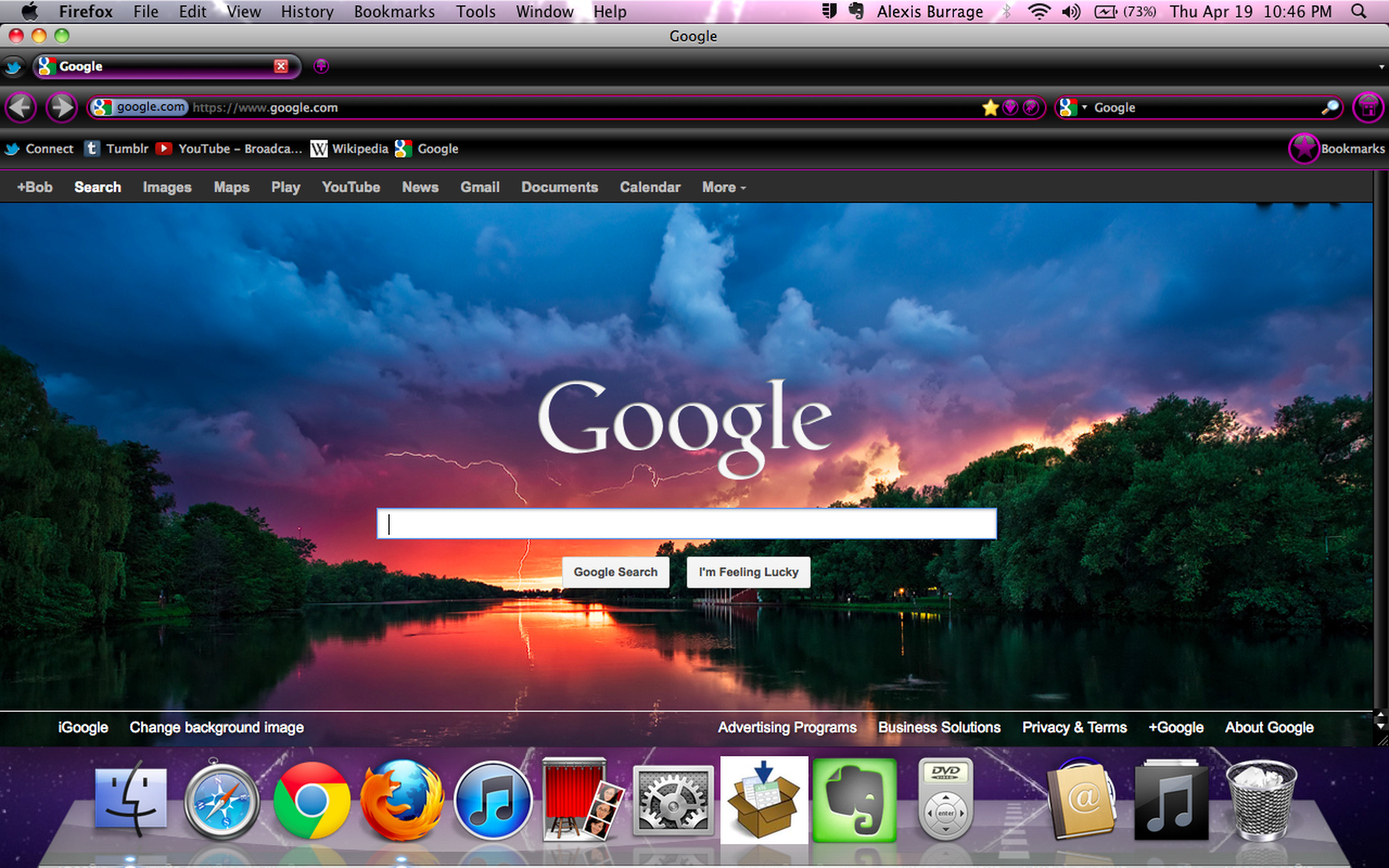Click the Firefox icon in the Dock

point(401,800)
